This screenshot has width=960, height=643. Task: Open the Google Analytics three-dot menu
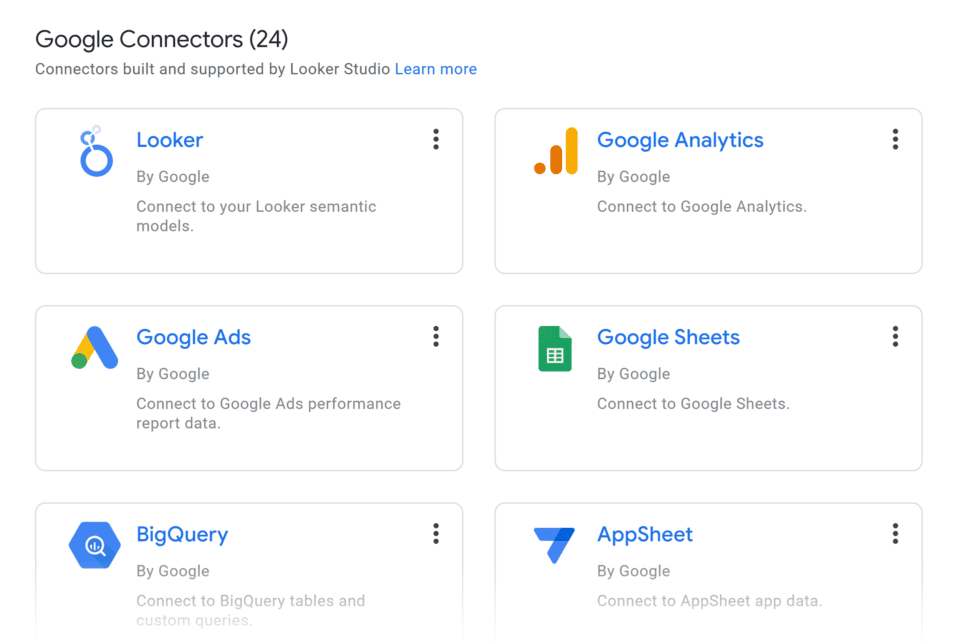[x=895, y=140]
